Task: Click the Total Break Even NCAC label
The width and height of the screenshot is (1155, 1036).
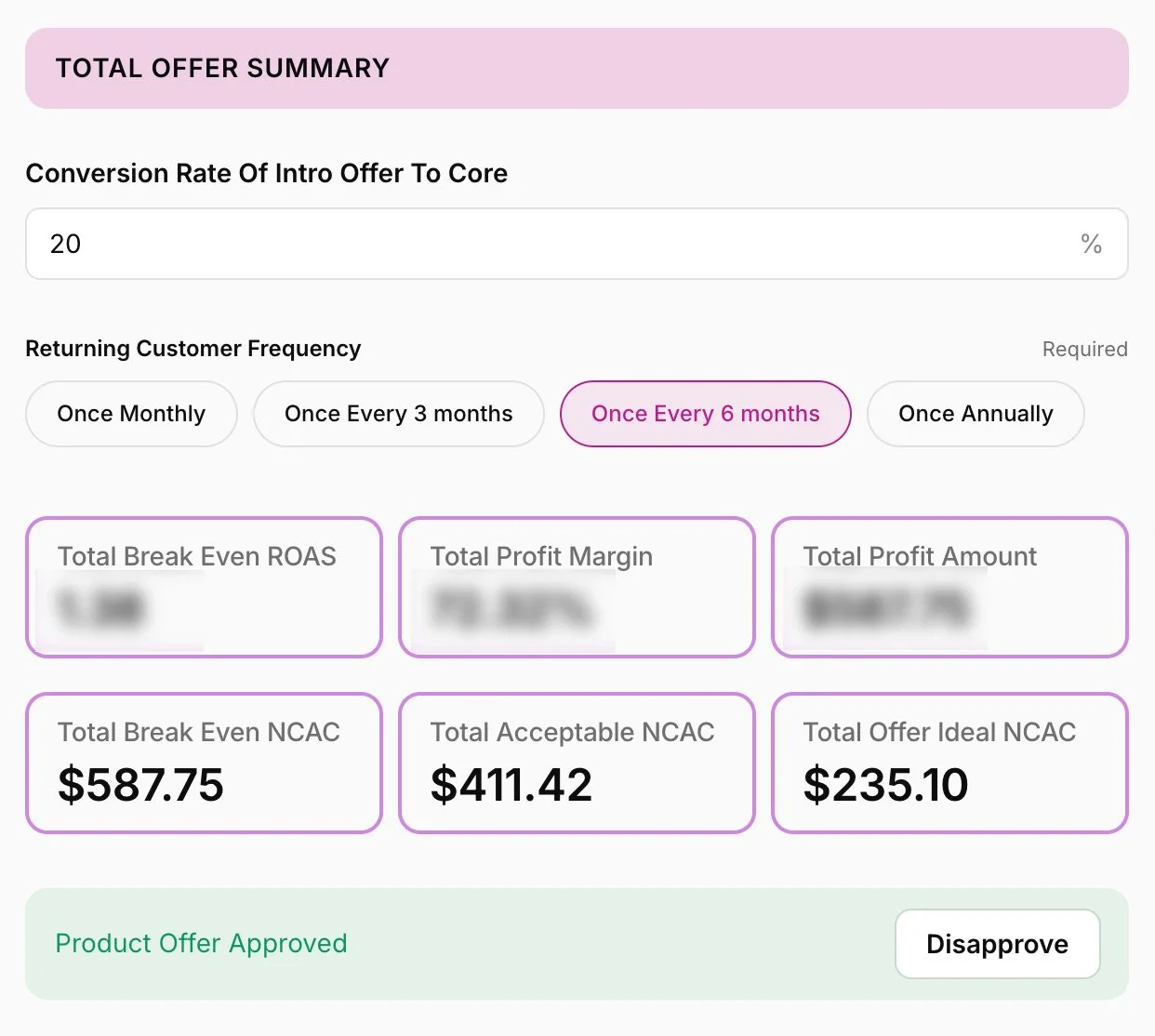Action: pyautogui.click(x=198, y=732)
